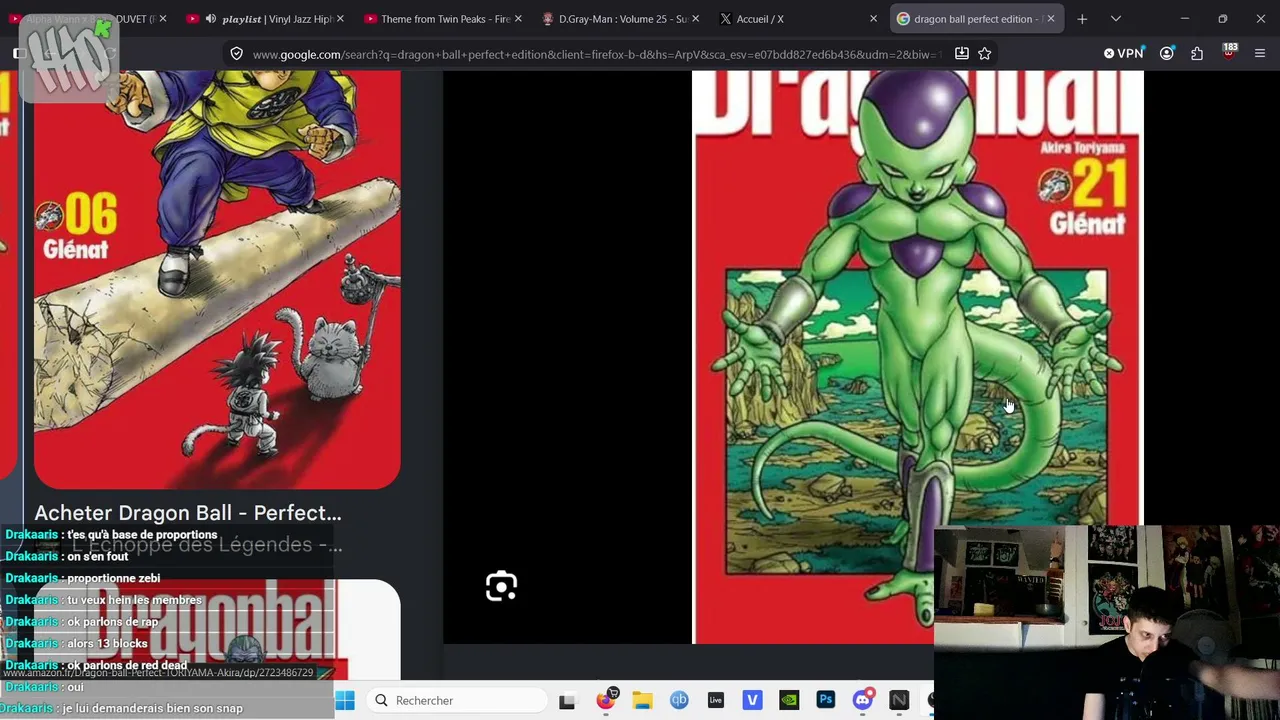Open Firefox from the taskbar
Image resolution: width=1280 pixels, height=720 pixels.
[x=605, y=700]
